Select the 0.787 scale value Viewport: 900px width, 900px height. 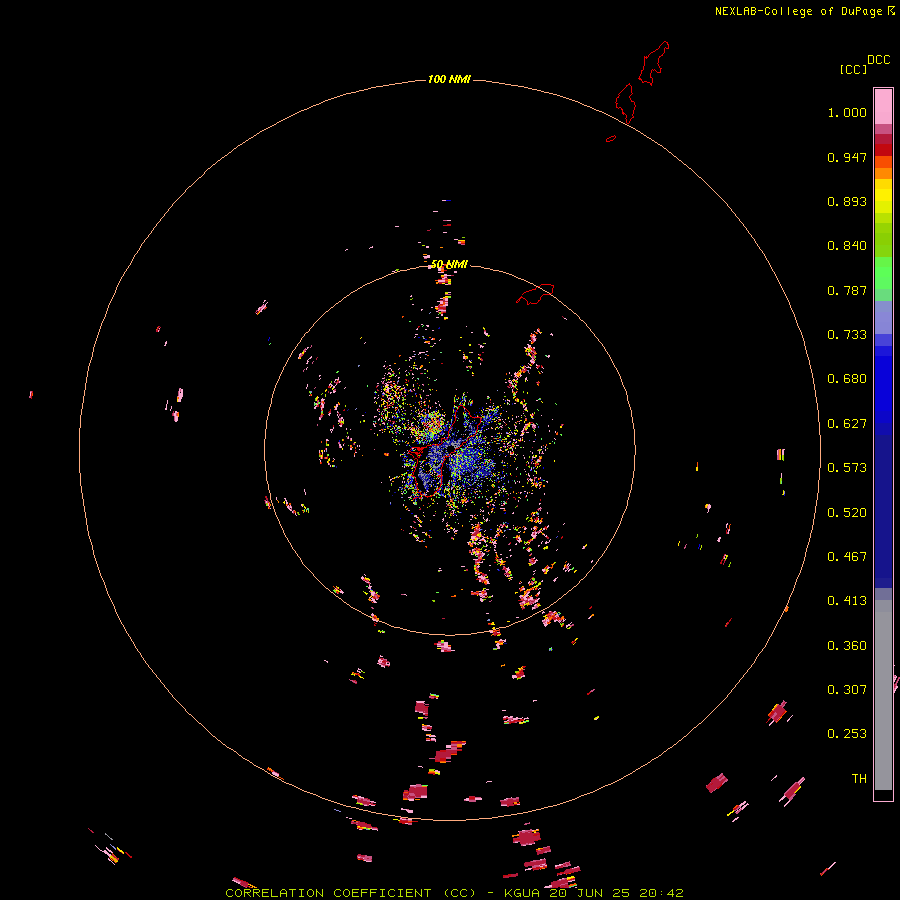[847, 290]
